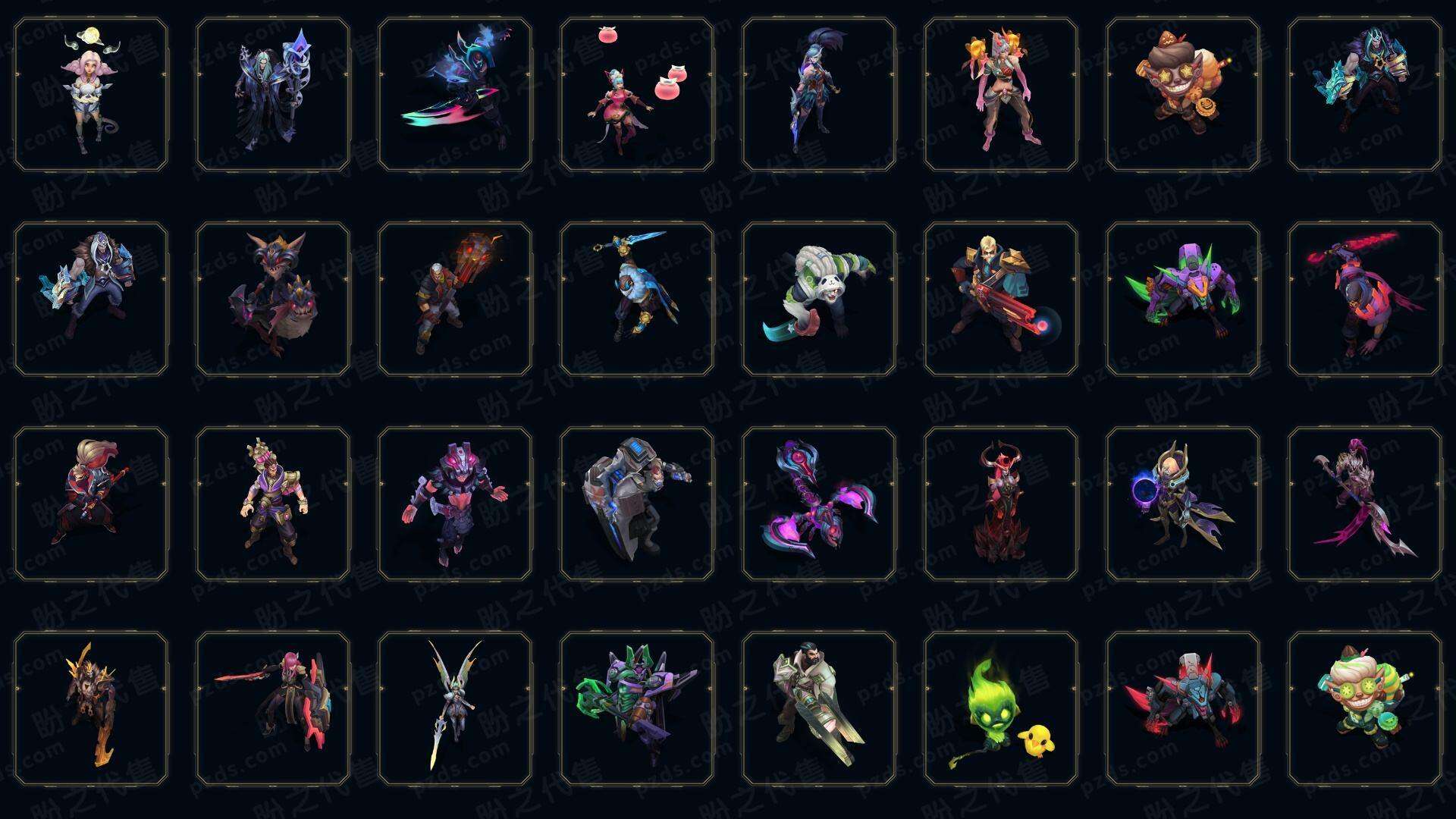The width and height of the screenshot is (1456, 819).
Task: Select the girl with floating pink pouches
Action: pyautogui.click(x=637, y=94)
